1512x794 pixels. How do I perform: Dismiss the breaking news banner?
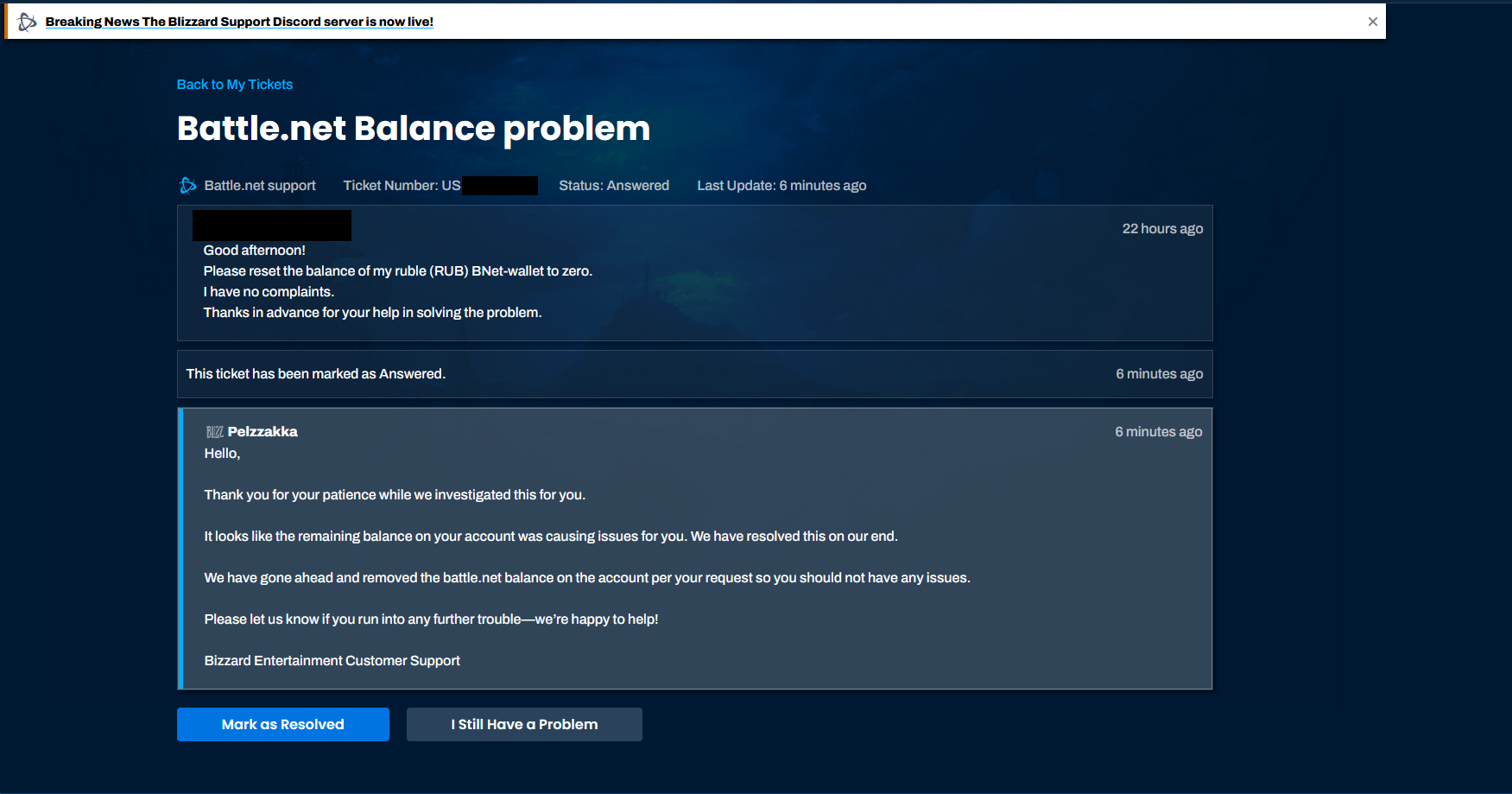coord(1373,22)
